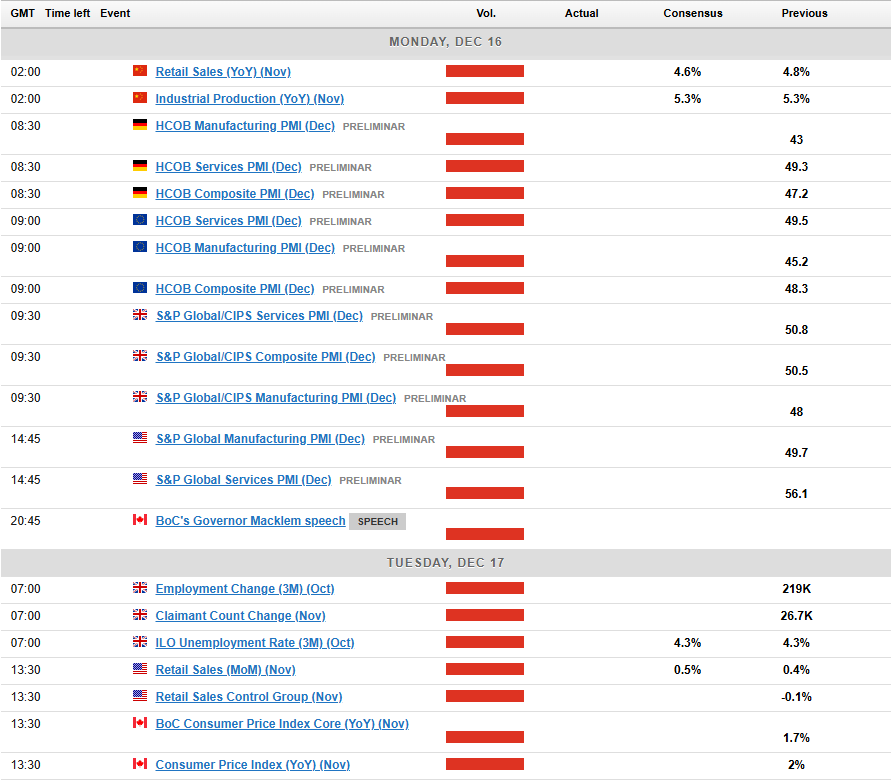Screen dimensions: 891x780
Task: Click the MONDAY, DEC 16 date header
Action: pyautogui.click(x=446, y=42)
